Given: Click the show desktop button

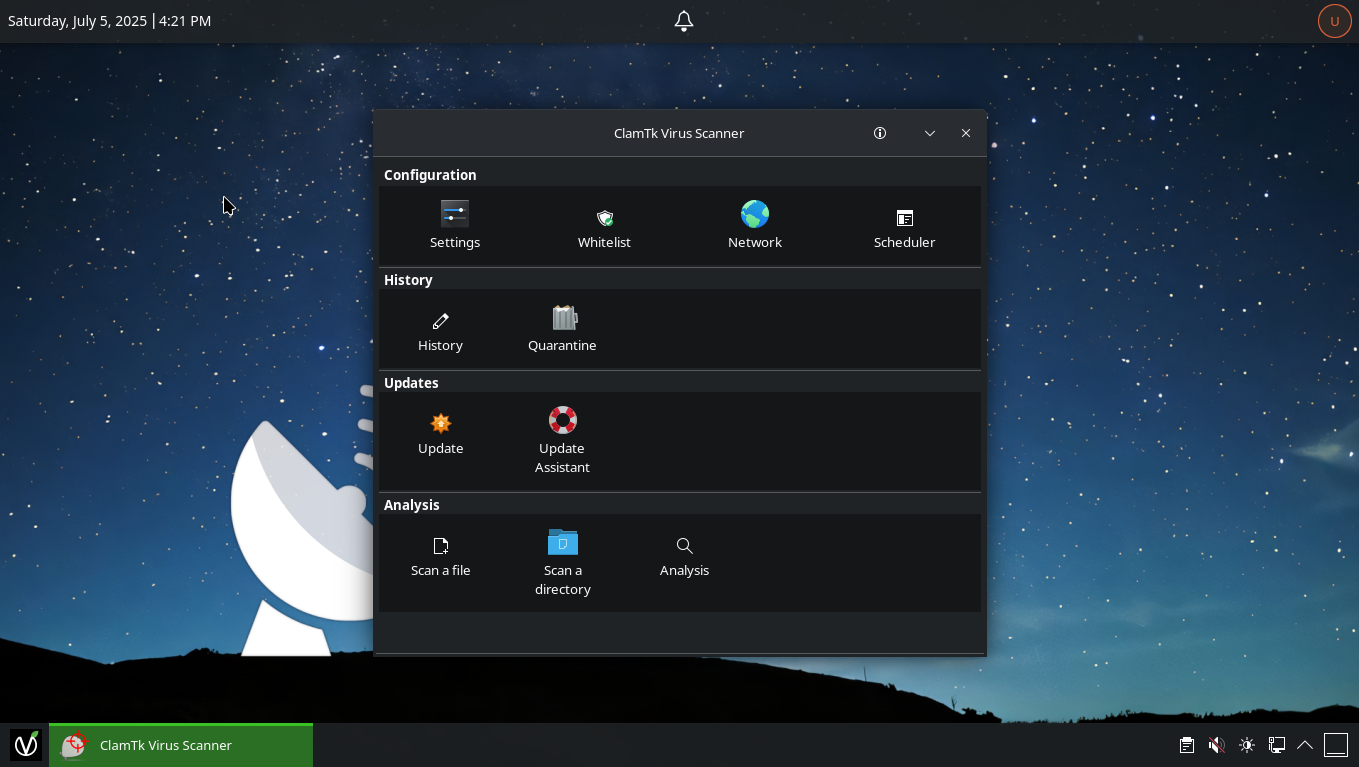Looking at the screenshot, I should tap(1336, 745).
